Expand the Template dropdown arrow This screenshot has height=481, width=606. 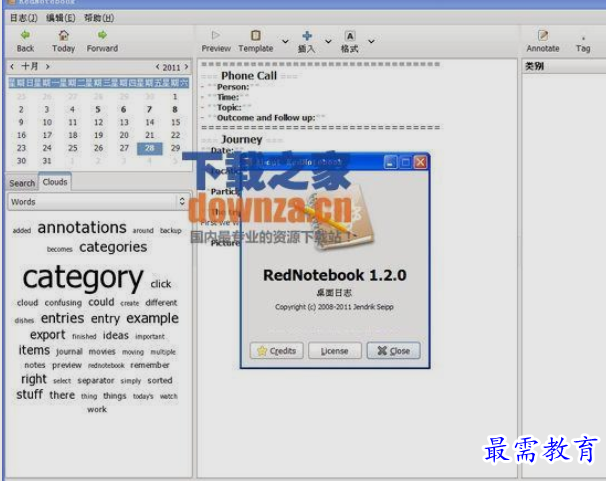pyautogui.click(x=285, y=41)
